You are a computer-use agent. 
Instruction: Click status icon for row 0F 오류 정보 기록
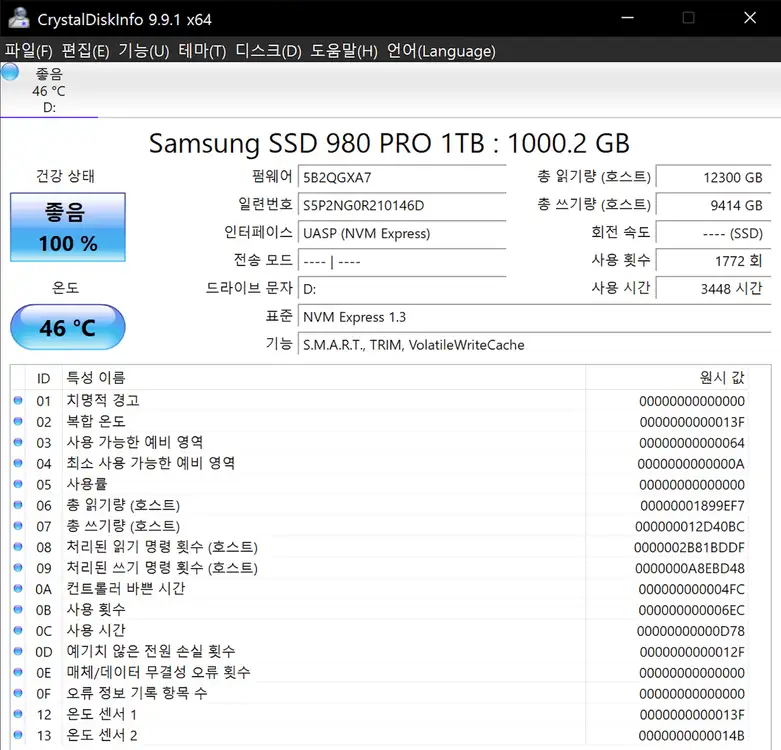[18, 693]
